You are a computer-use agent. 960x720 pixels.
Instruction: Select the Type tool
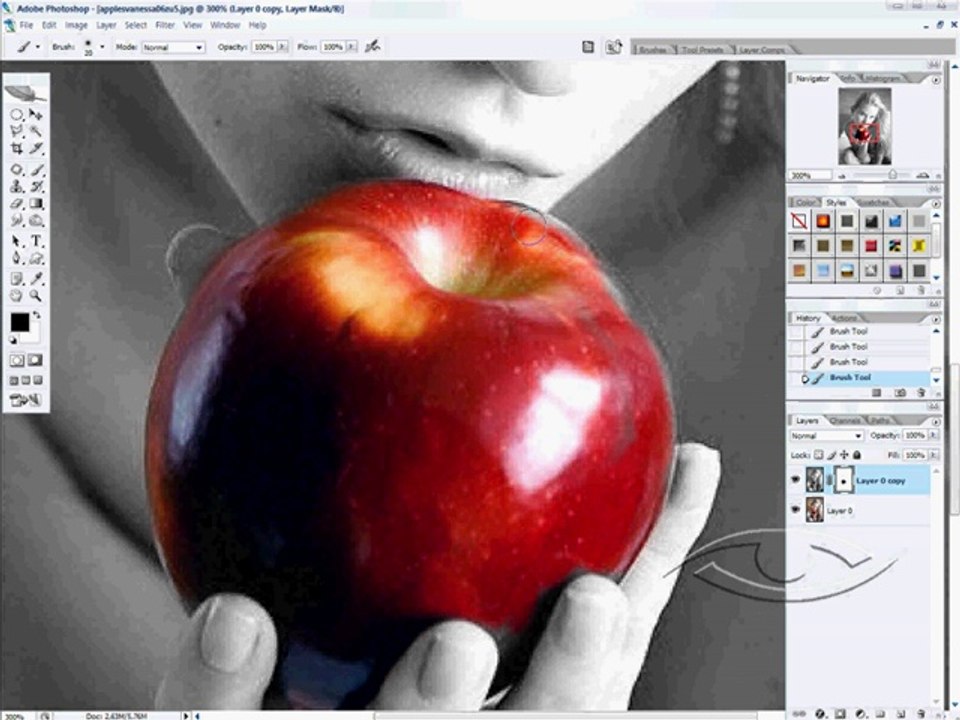point(36,241)
